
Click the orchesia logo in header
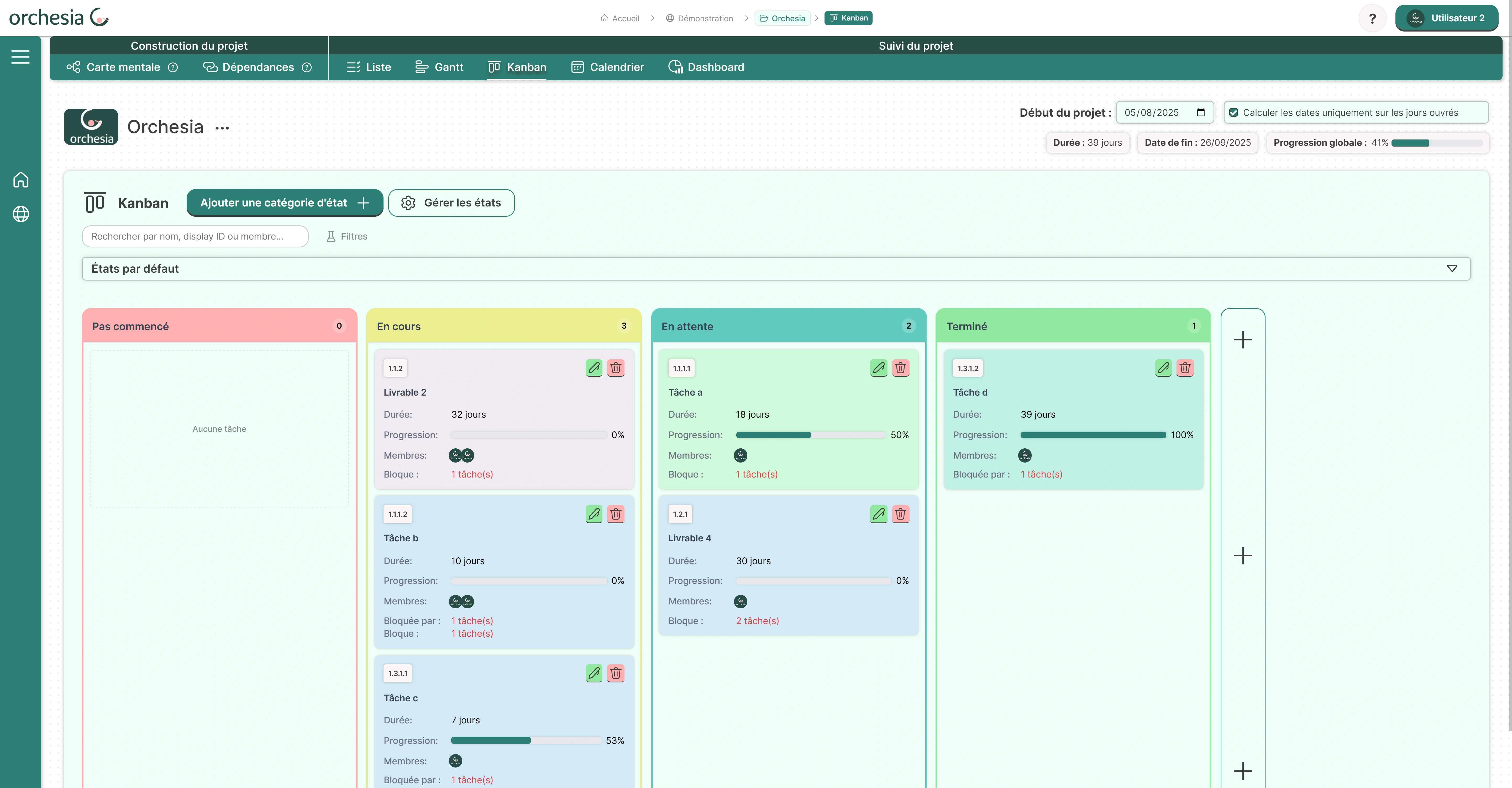pyautogui.click(x=59, y=18)
